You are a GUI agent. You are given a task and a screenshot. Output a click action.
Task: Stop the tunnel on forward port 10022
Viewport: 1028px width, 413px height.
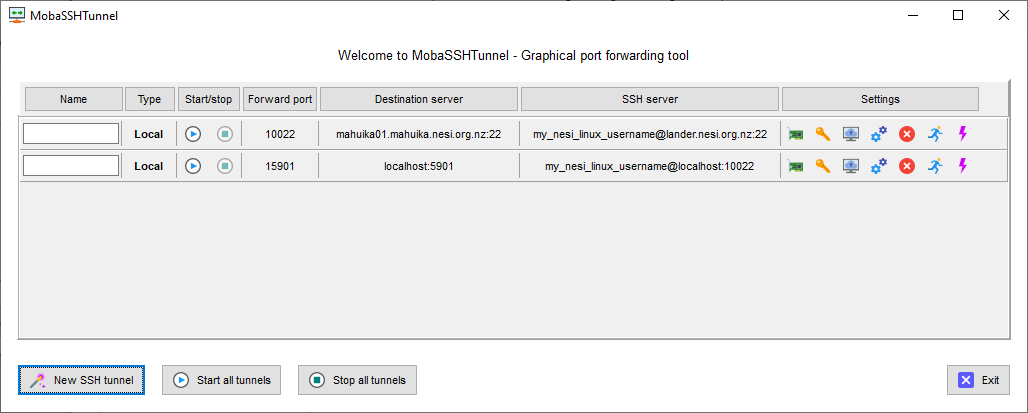(225, 134)
